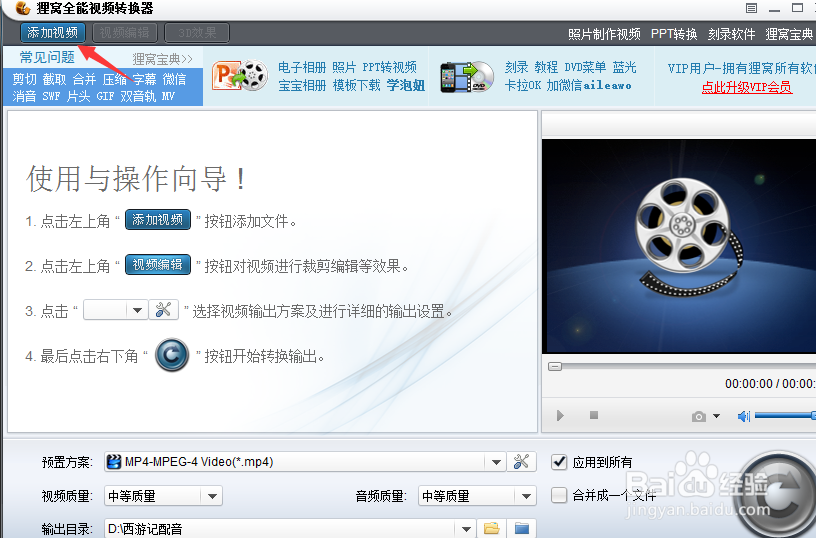Click the 狸窝 app logo icon

(x=22, y=8)
